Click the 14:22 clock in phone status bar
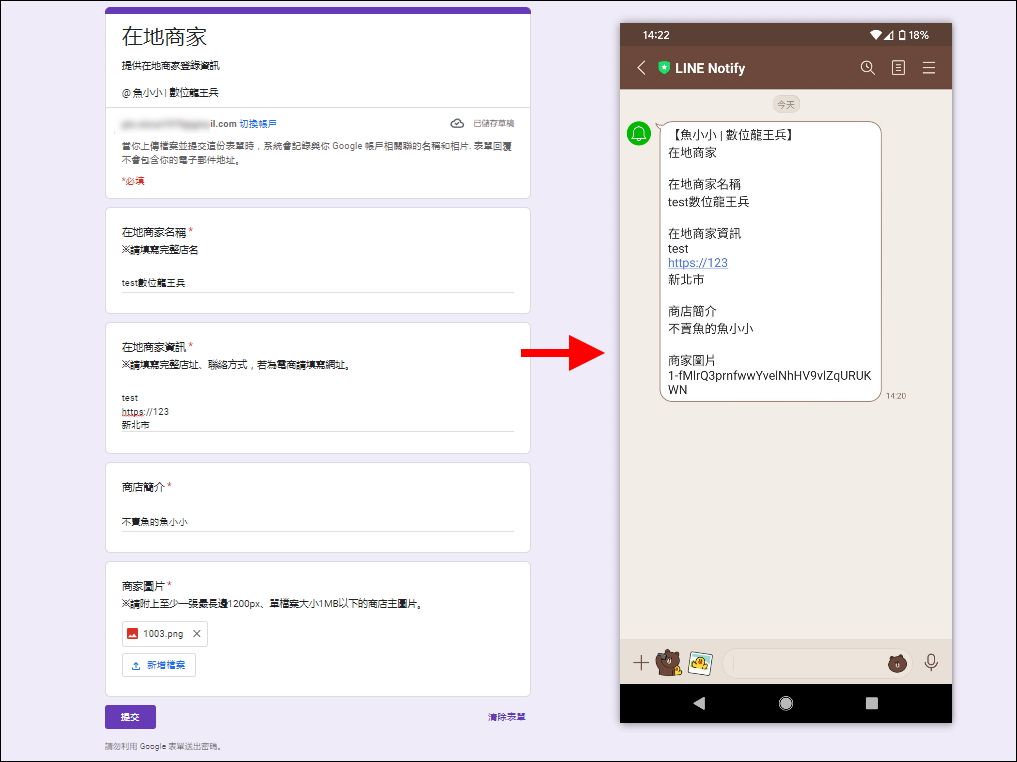 pyautogui.click(x=656, y=35)
